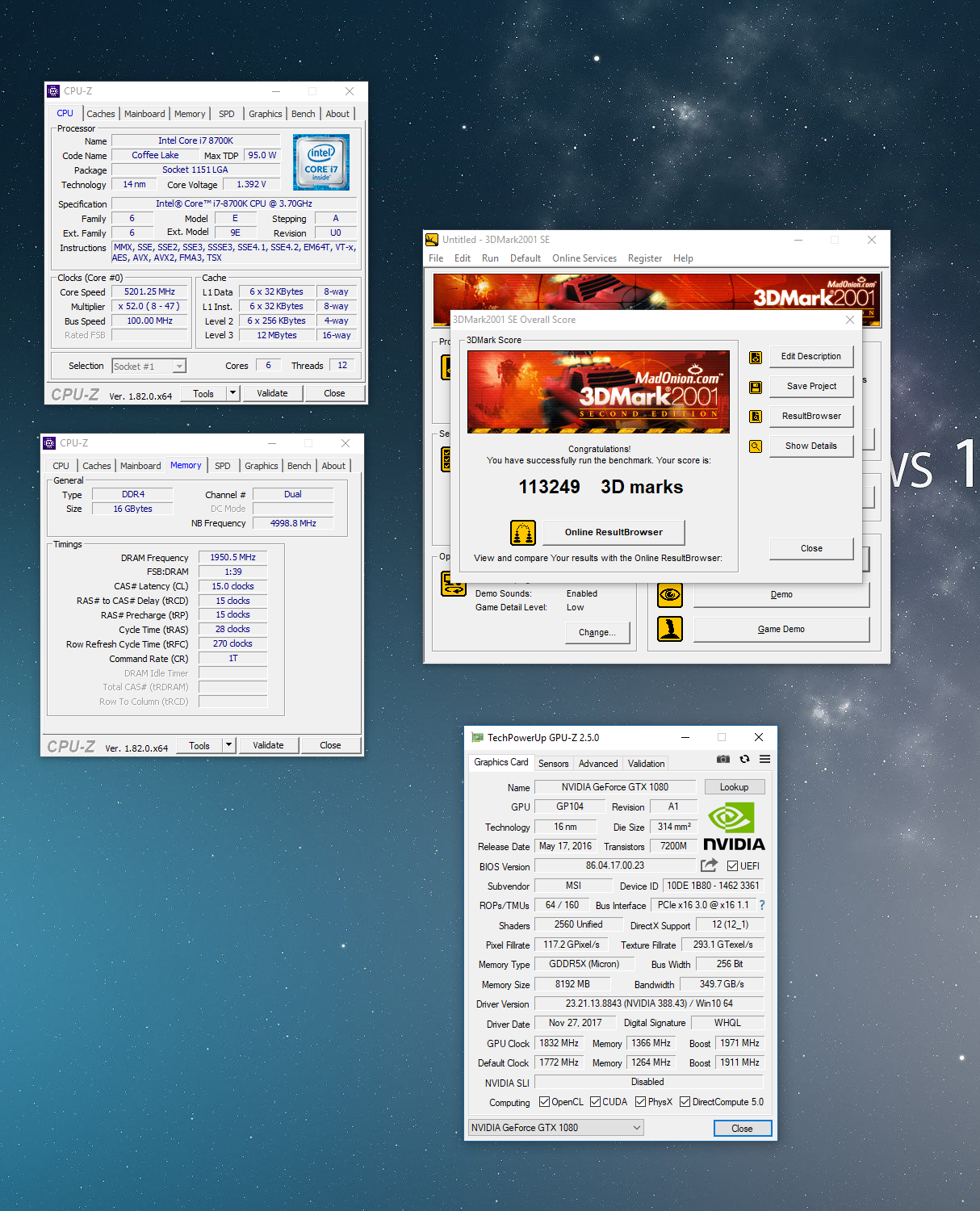Expand the Tools dropdown arrow in CPU-Z Memory window
Screen dimensions: 980x1211
(228, 745)
